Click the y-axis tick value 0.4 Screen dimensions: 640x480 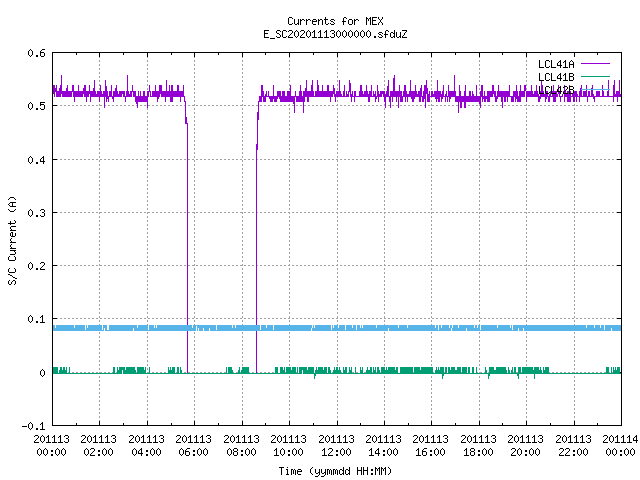pyautogui.click(x=36, y=160)
